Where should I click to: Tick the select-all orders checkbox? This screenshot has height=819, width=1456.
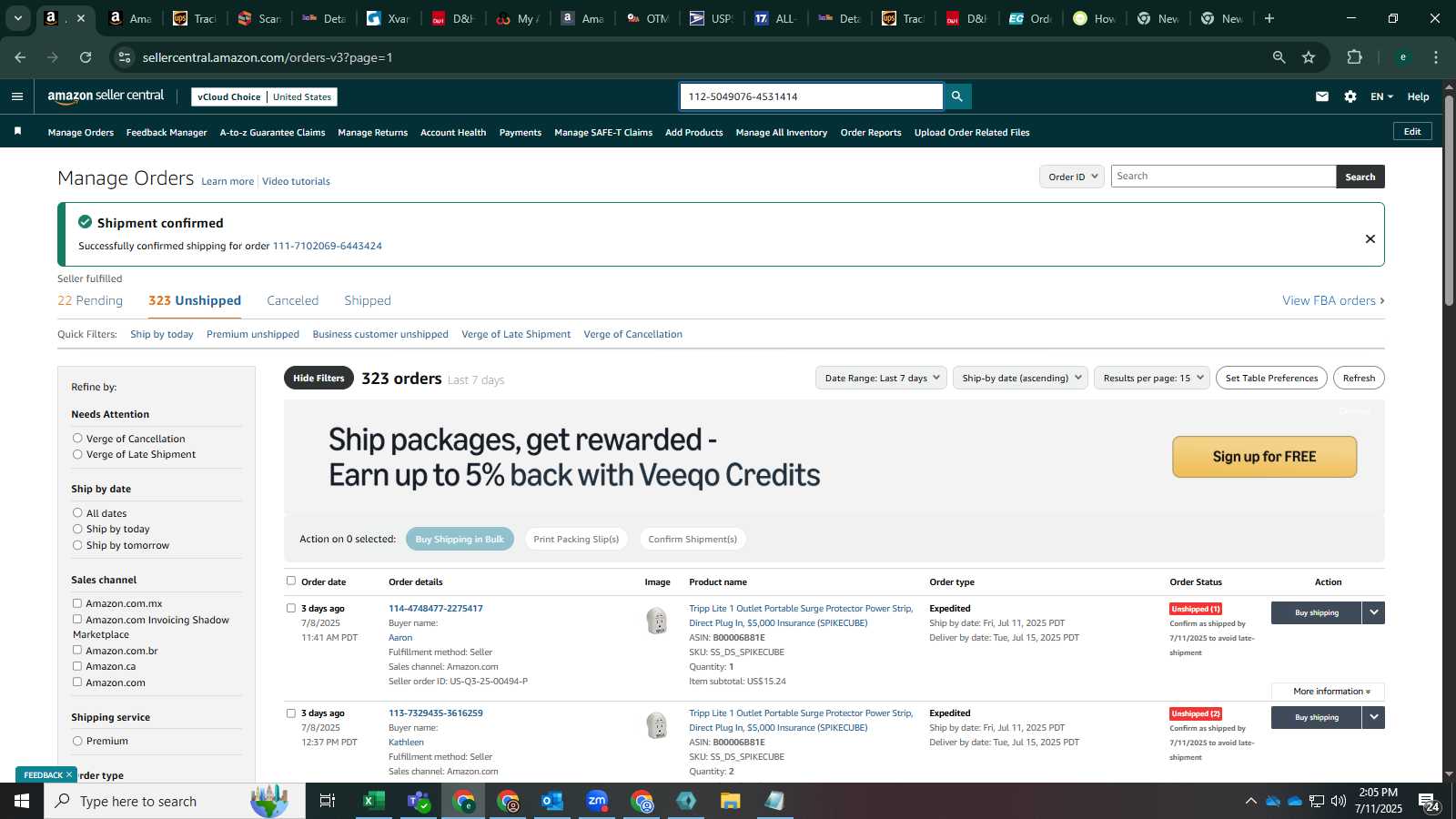coord(291,581)
